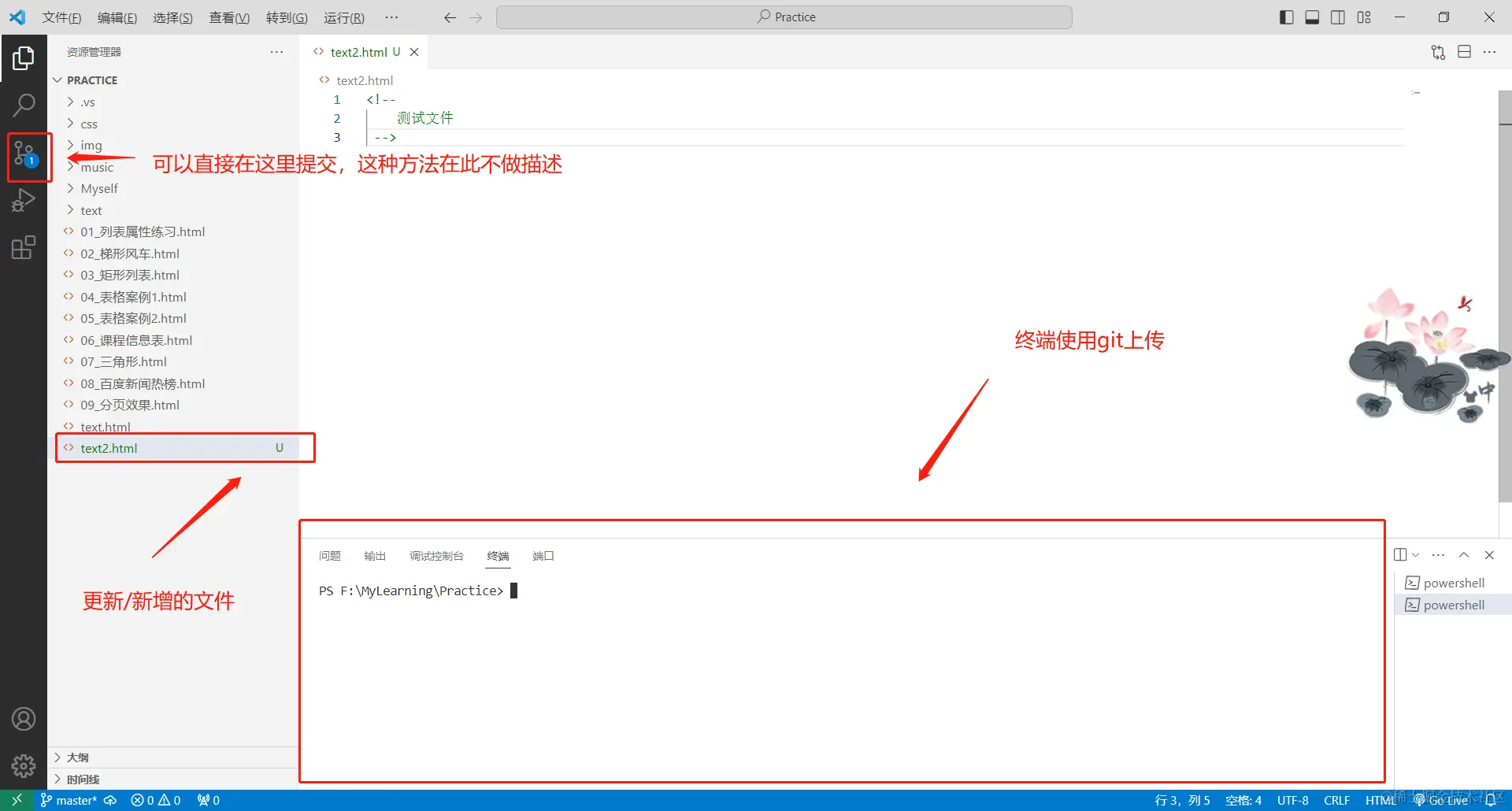This screenshot has height=811, width=1512.
Task: Click the Accounts icon in Activity Bar
Action: click(x=24, y=718)
